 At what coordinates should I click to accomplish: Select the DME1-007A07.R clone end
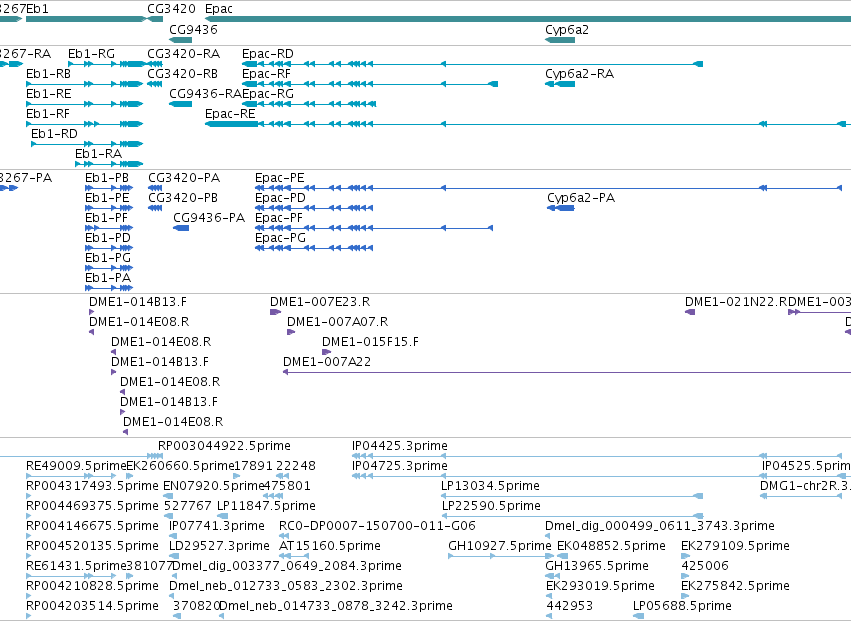click(291, 332)
